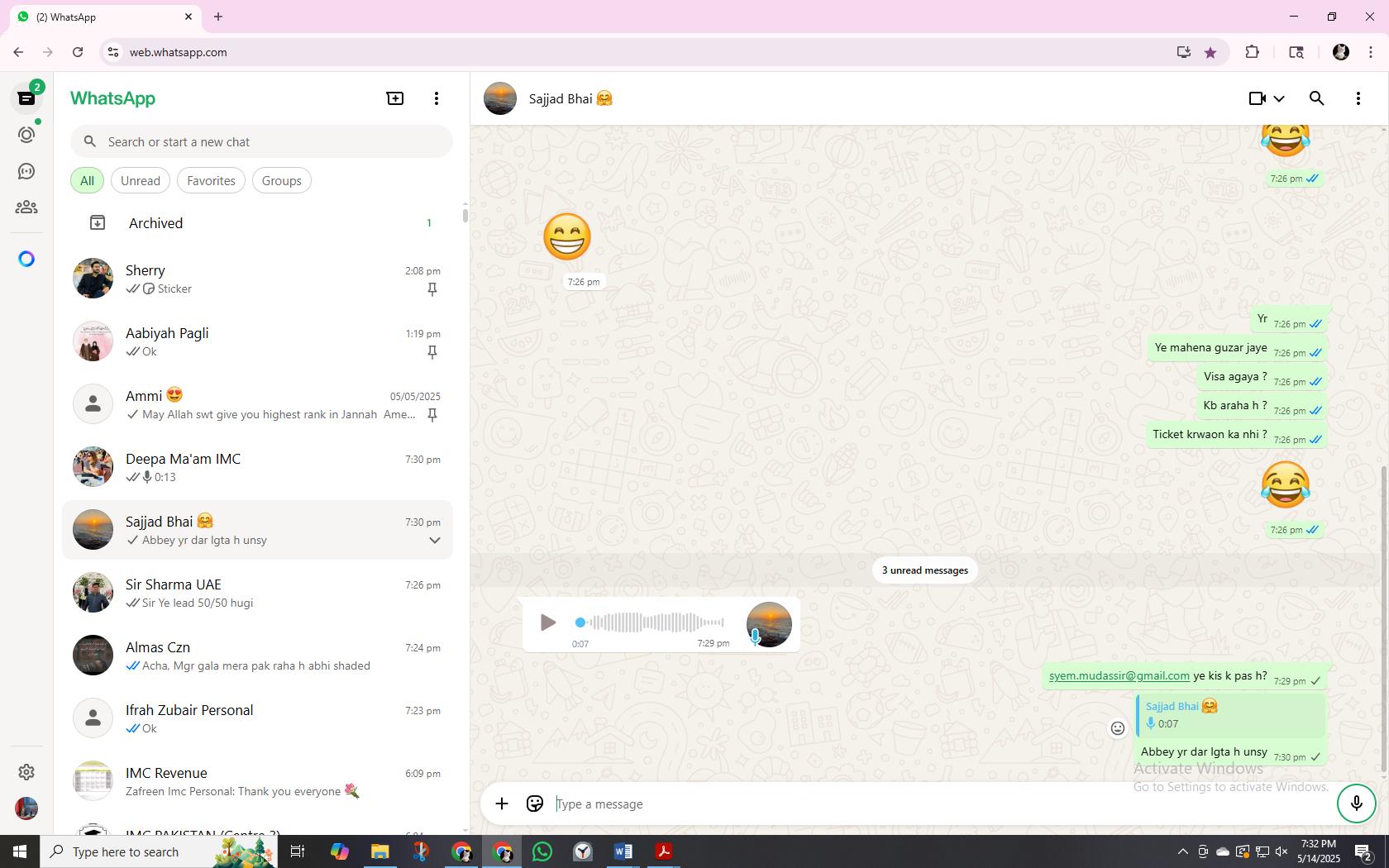Click the pin icon on Ammi chat
Image resolution: width=1389 pixels, height=868 pixels.
pos(432,414)
